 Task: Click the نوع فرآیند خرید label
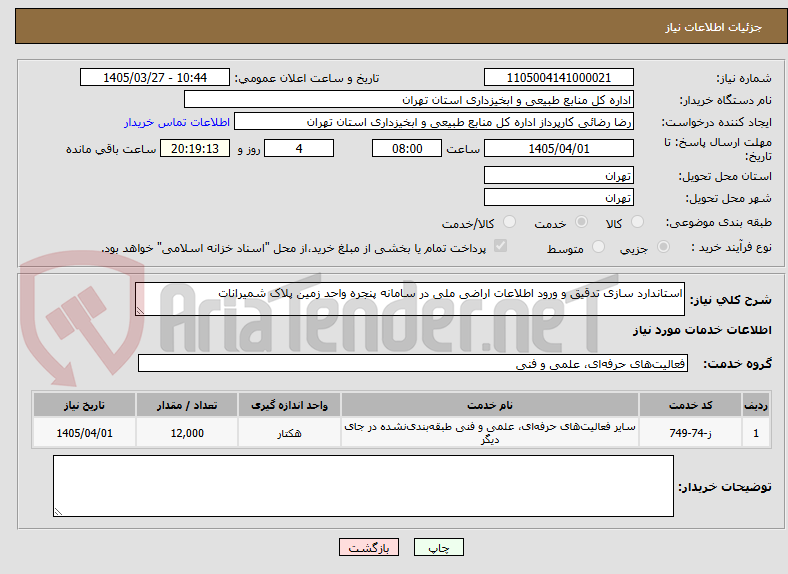coord(732,247)
